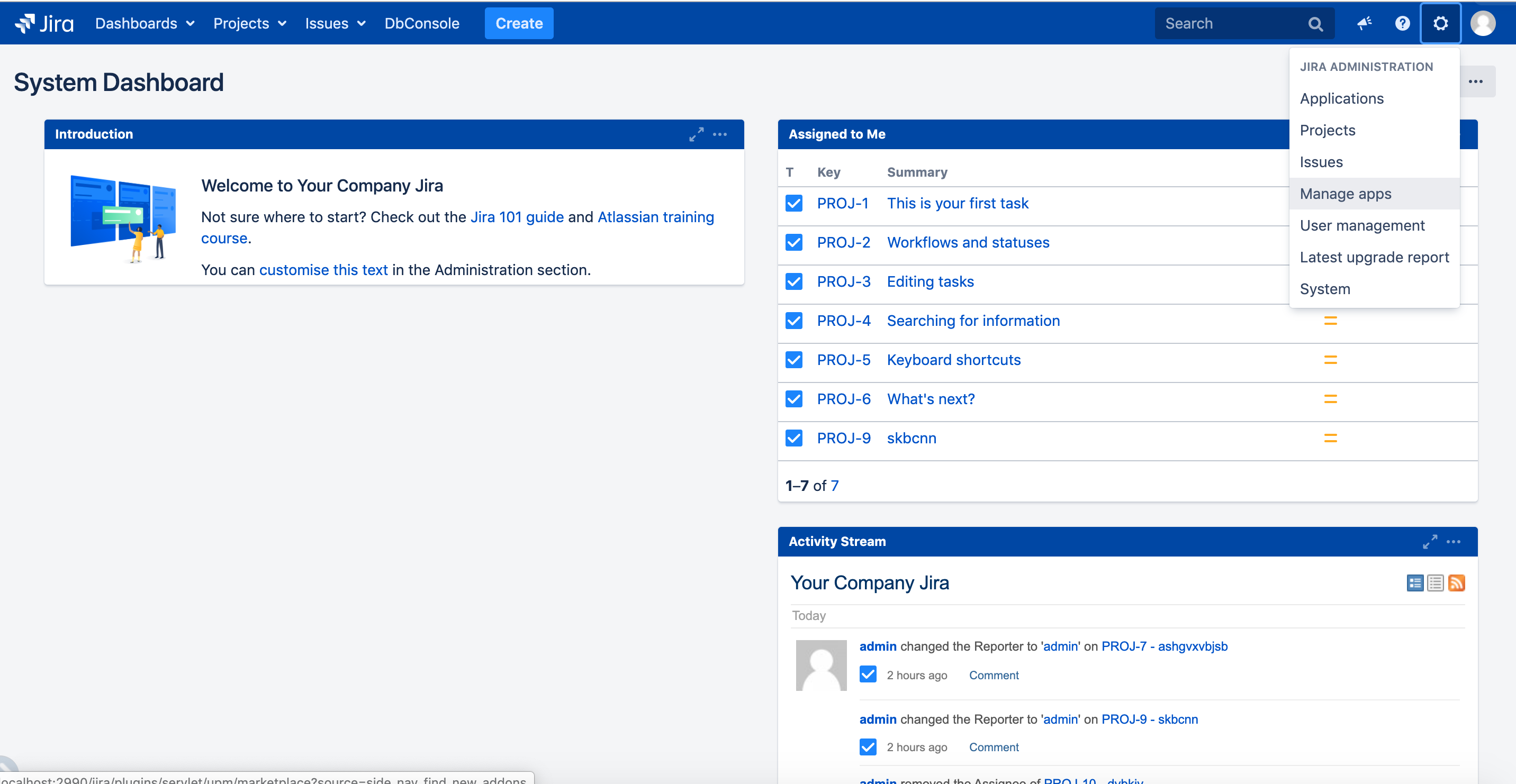Open Keyboard shortcuts issue link
Viewport: 1516px width, 784px height.
pyautogui.click(x=953, y=360)
